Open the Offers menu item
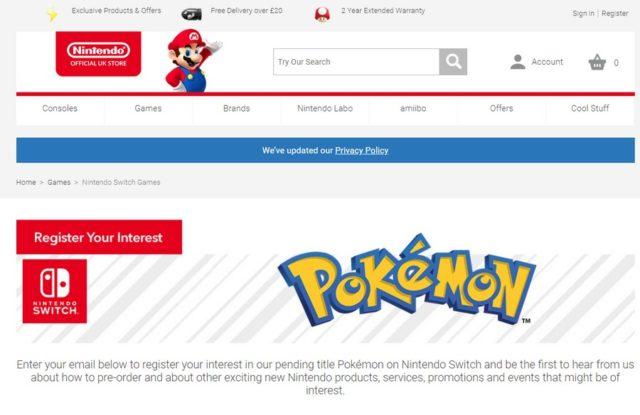Image resolution: width=640 pixels, height=415 pixels. tap(501, 109)
